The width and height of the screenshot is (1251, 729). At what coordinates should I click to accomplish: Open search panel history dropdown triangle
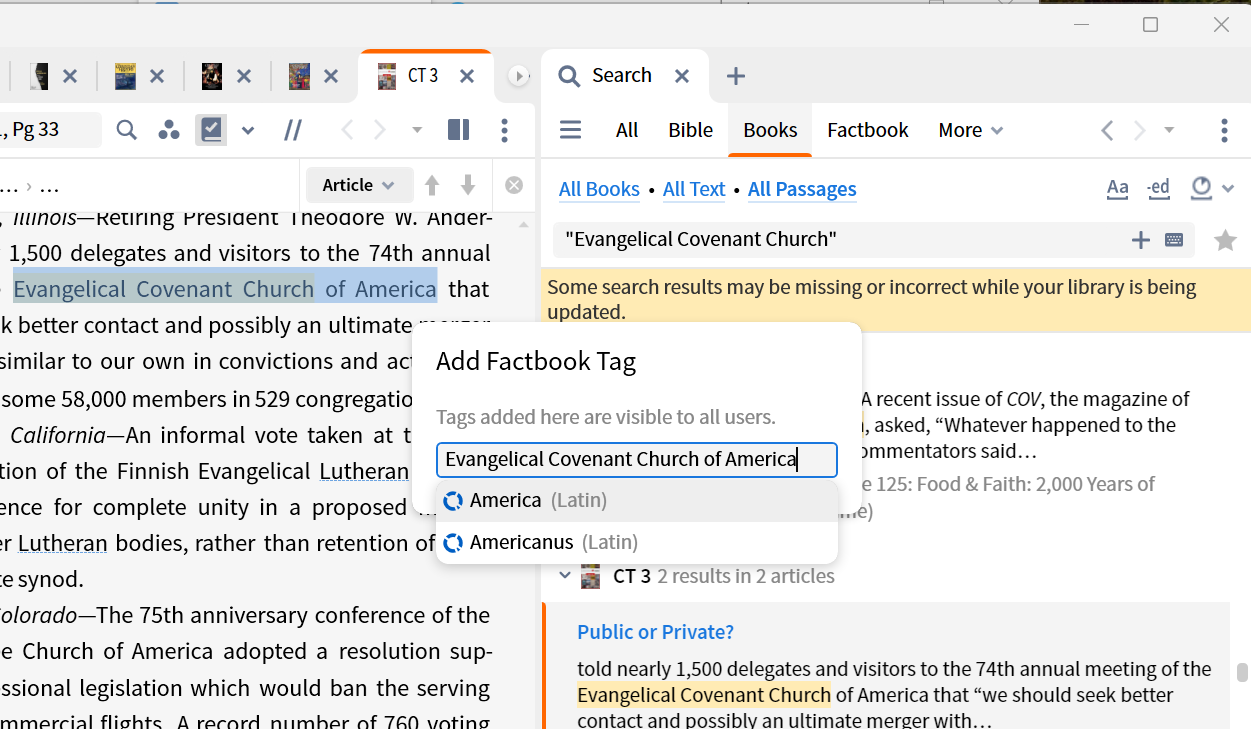1169,130
